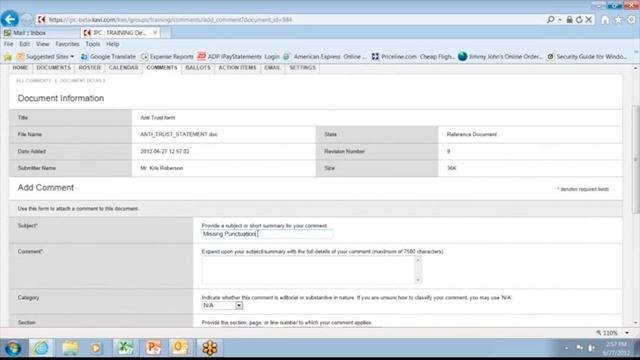Viewport: 640px width, 360px height.
Task: Open American Express Online bookmark
Action: click(x=325, y=57)
